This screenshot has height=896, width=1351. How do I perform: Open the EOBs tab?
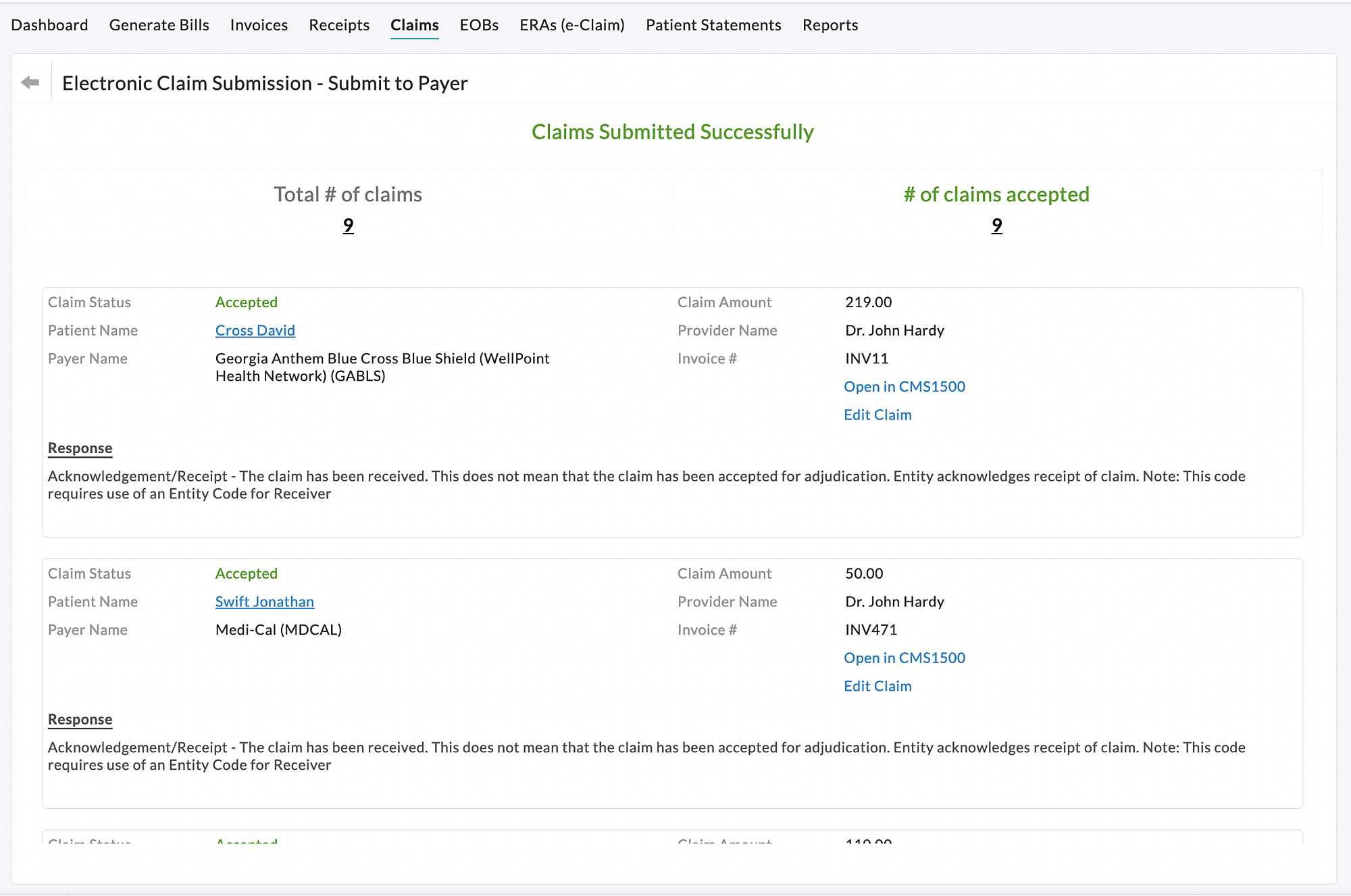(x=479, y=25)
